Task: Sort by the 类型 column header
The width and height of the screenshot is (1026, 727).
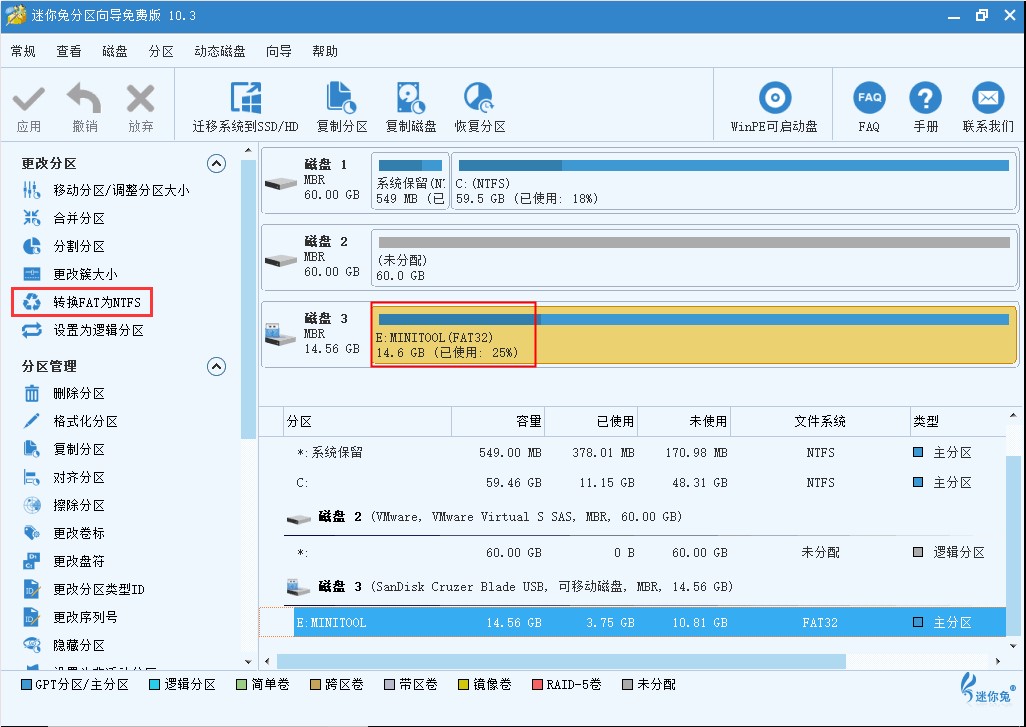Action: pos(958,421)
